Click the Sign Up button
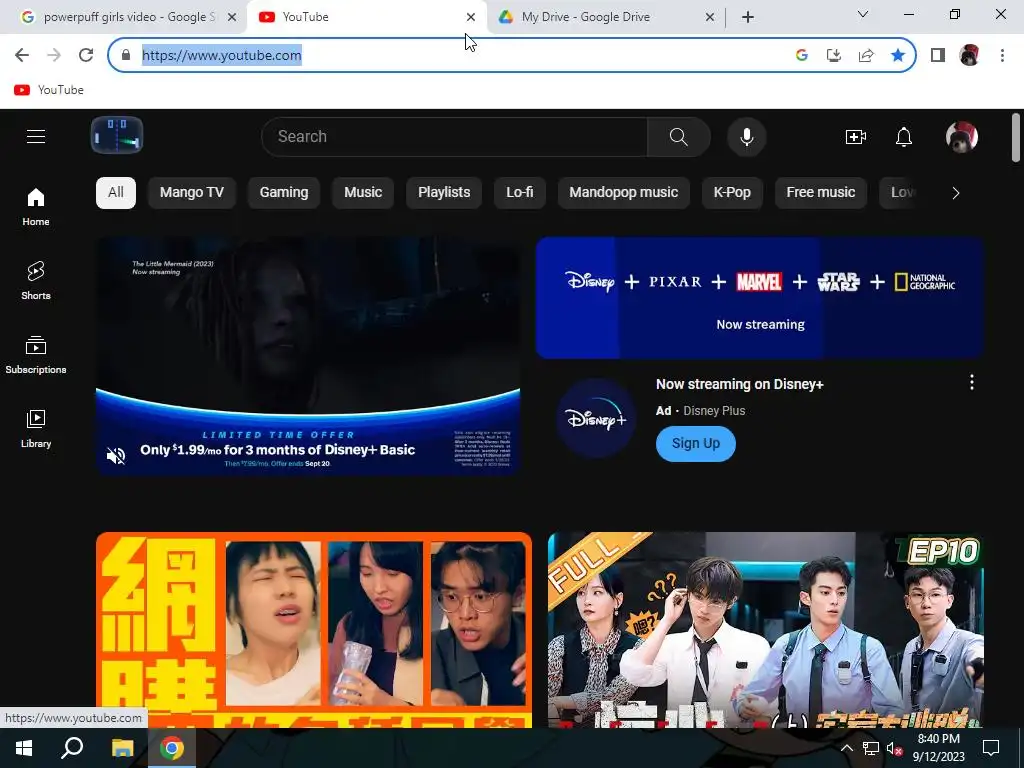1024x768 pixels. [x=696, y=443]
